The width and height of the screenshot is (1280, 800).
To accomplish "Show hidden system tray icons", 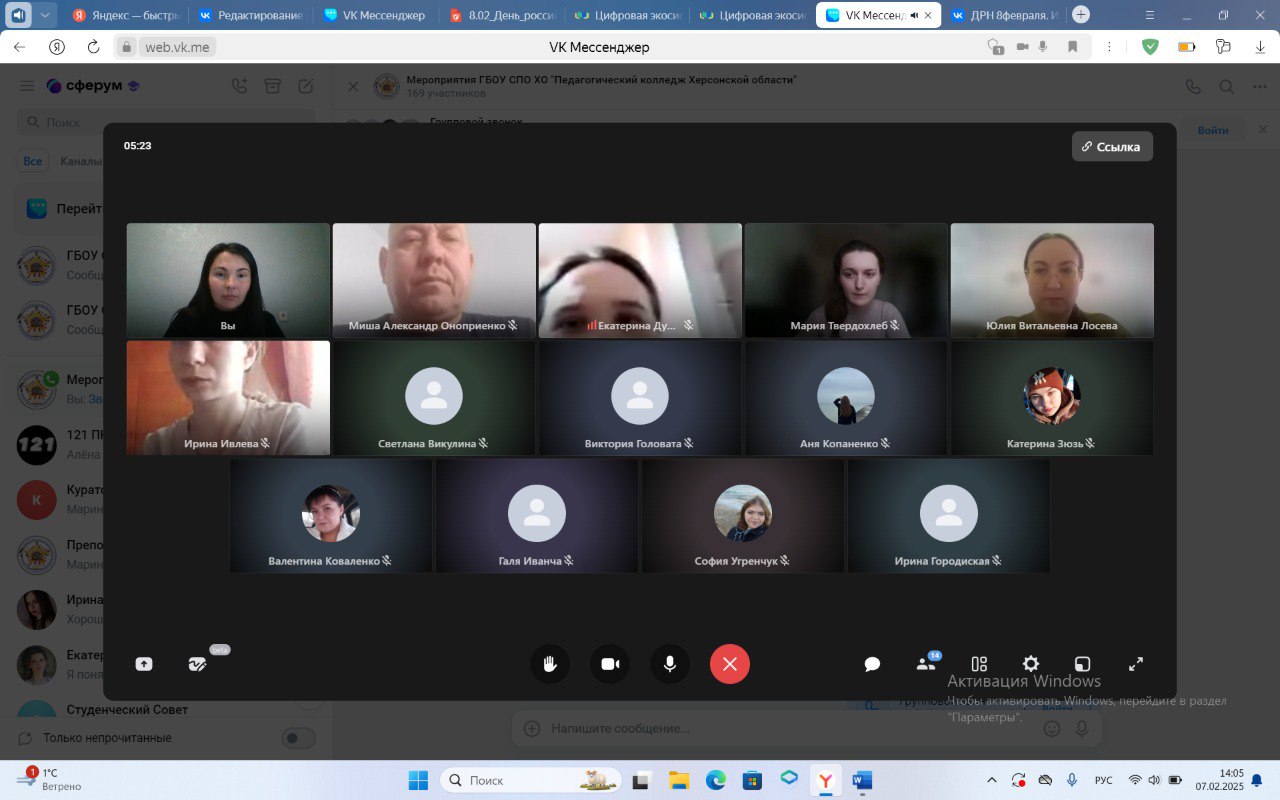I will pyautogui.click(x=992, y=780).
